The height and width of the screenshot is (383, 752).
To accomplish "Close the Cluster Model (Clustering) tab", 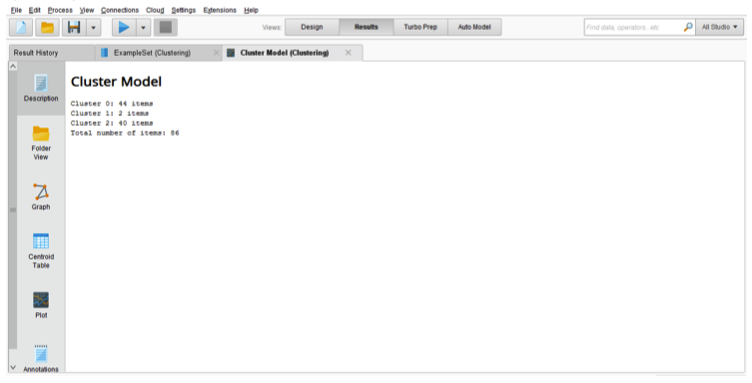I will point(348,53).
